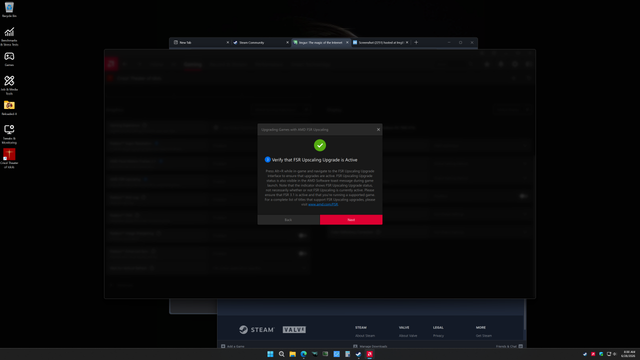Open the red game shortcut on the desktop

click(x=9, y=158)
